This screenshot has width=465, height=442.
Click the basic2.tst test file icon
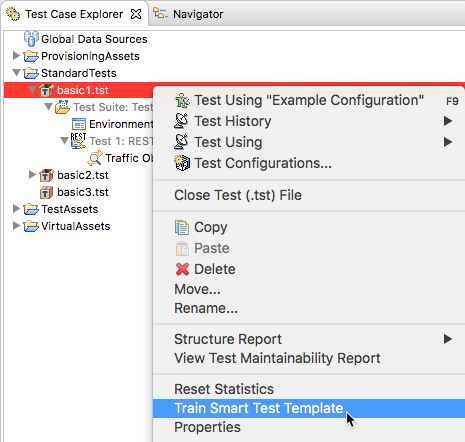pyautogui.click(x=46, y=175)
